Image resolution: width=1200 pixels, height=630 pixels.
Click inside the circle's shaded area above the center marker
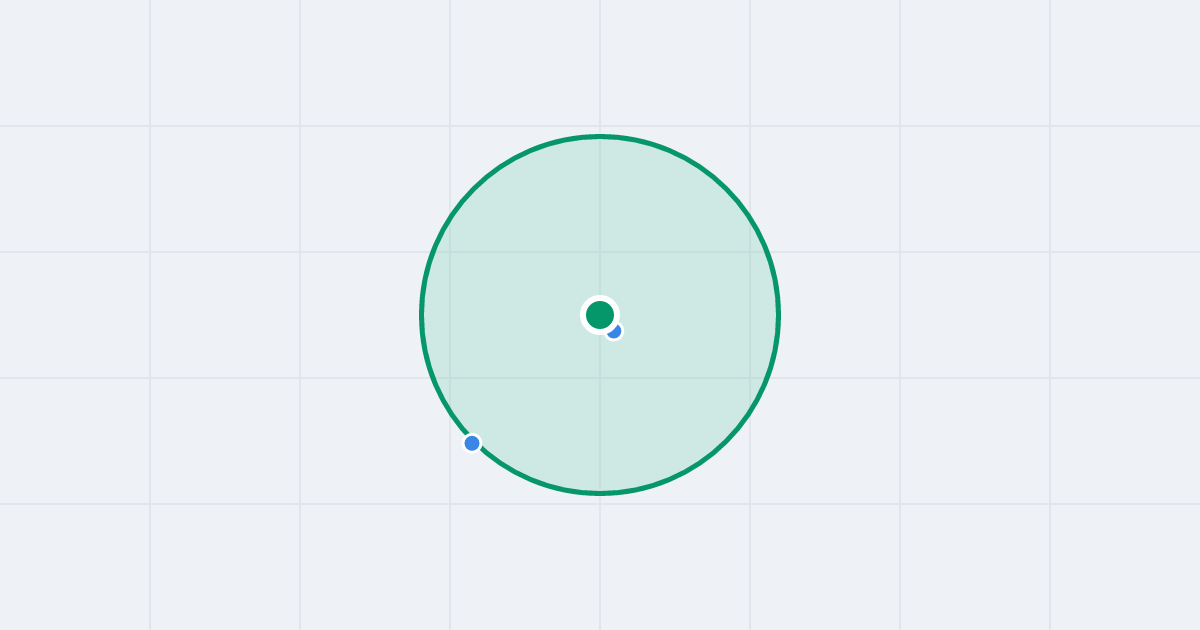point(600,220)
